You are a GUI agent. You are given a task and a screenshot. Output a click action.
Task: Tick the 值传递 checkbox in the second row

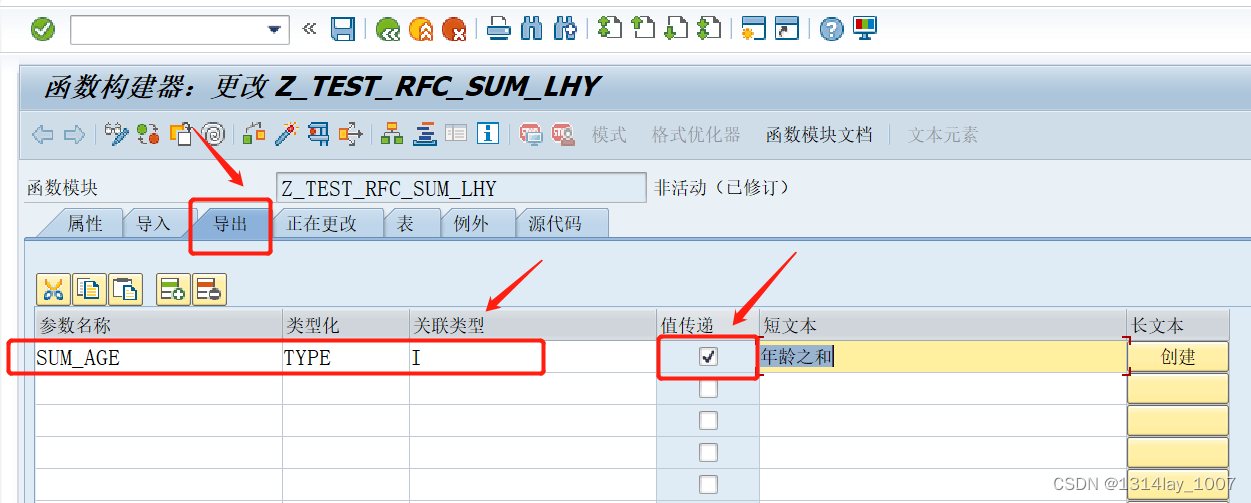tap(708, 388)
